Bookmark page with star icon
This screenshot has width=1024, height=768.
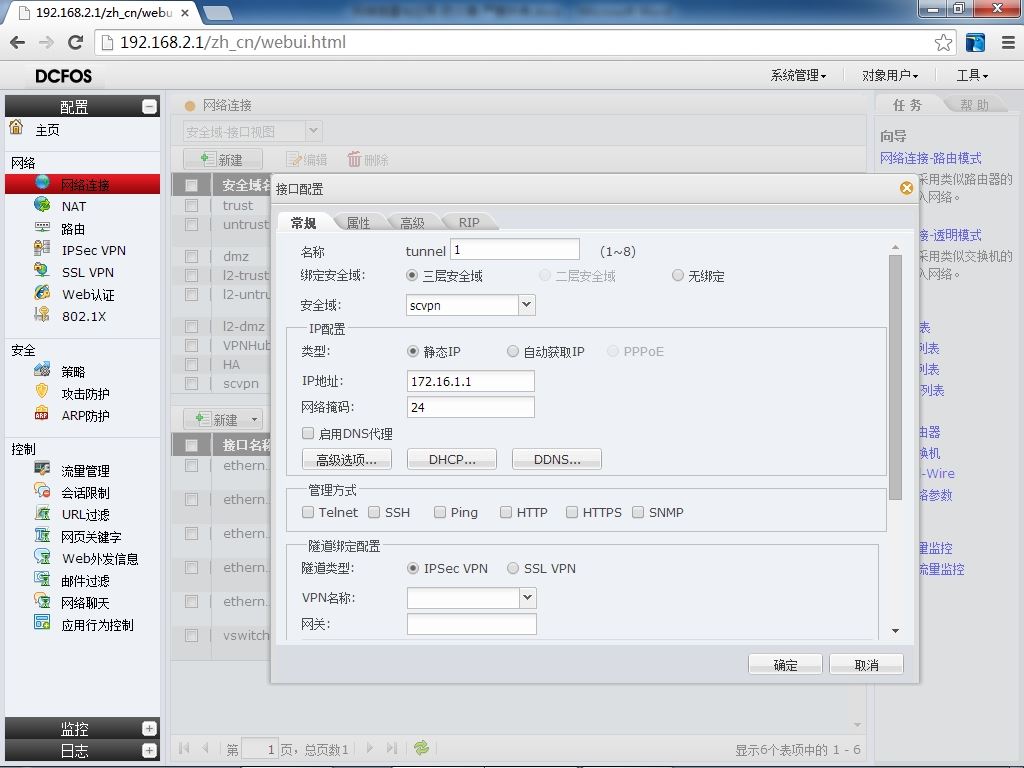tap(943, 42)
